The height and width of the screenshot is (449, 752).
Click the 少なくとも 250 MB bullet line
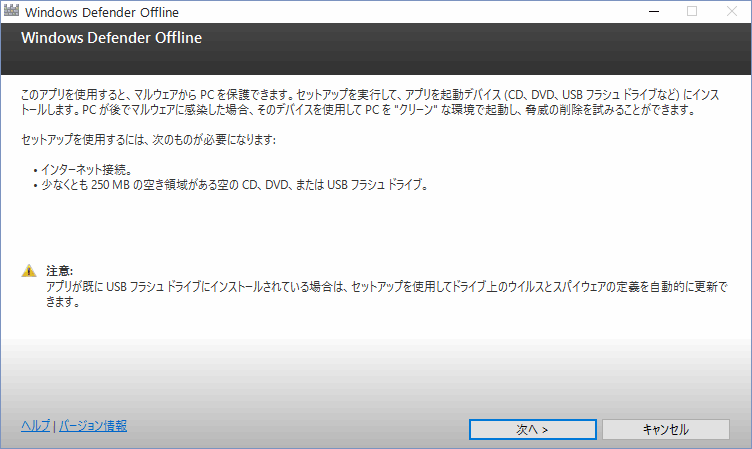click(235, 185)
